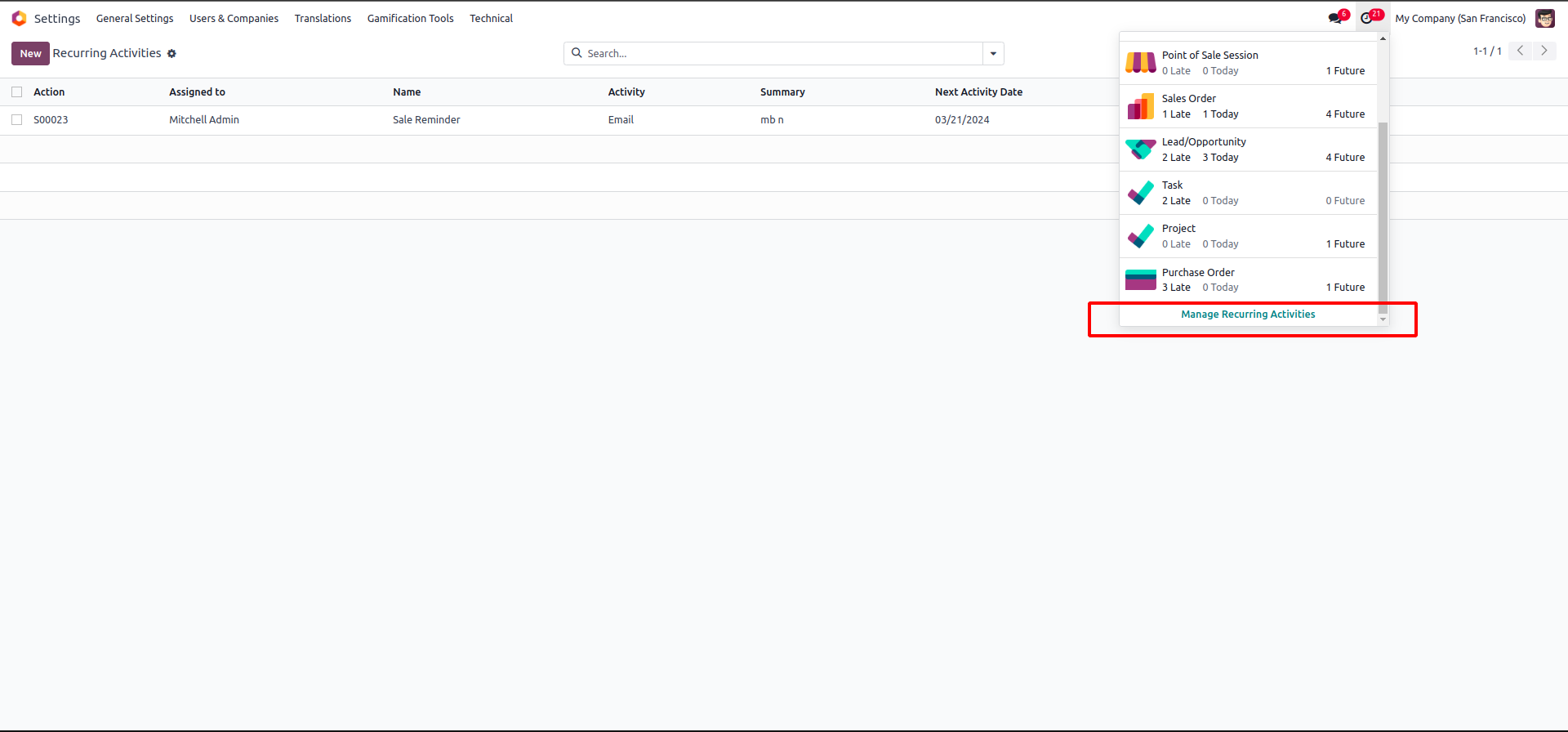
Task: Click the New button
Action: pyautogui.click(x=30, y=53)
